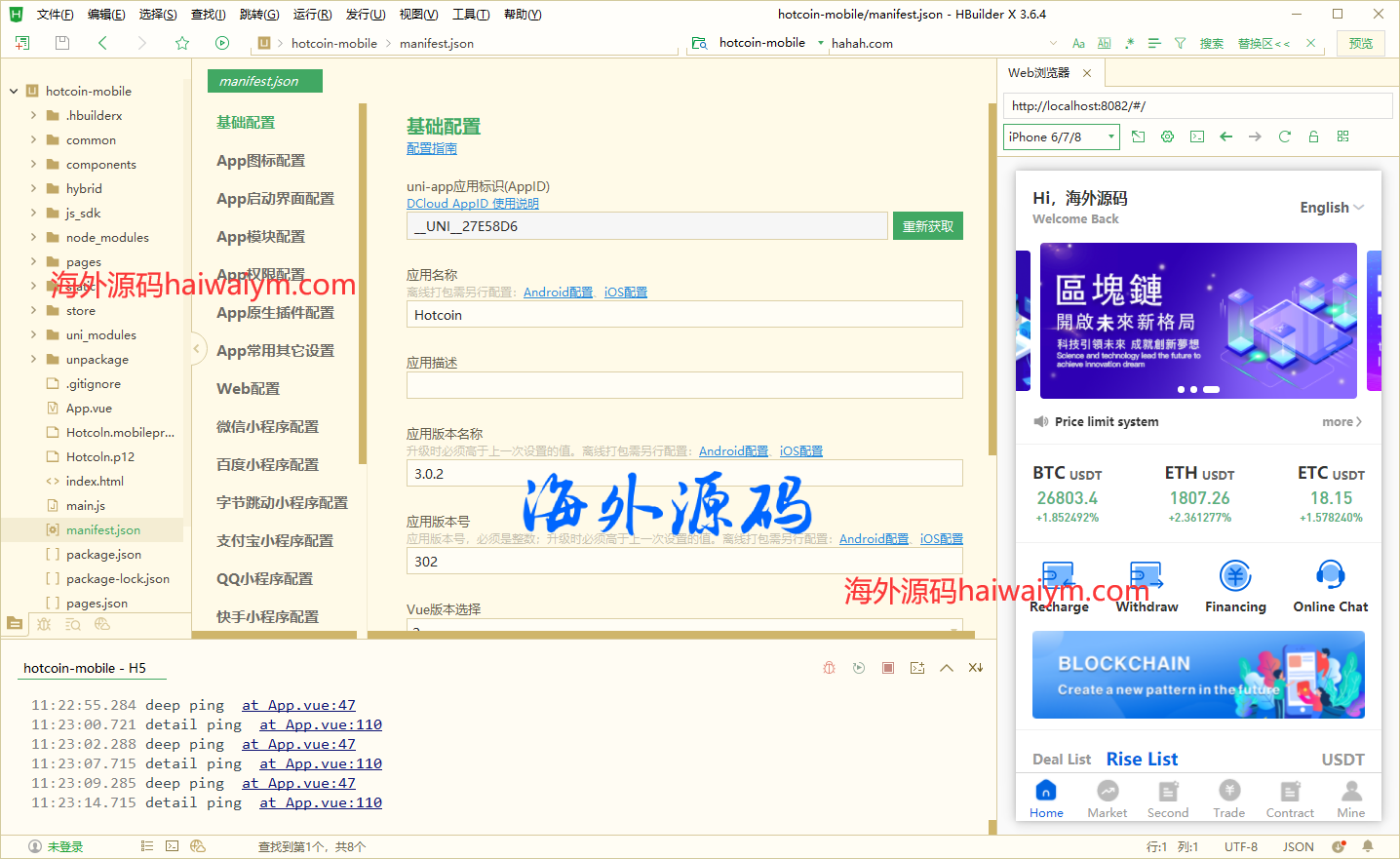Select the Web配置 settings tab
Viewport: 1400px width, 859px height.
coord(248,388)
